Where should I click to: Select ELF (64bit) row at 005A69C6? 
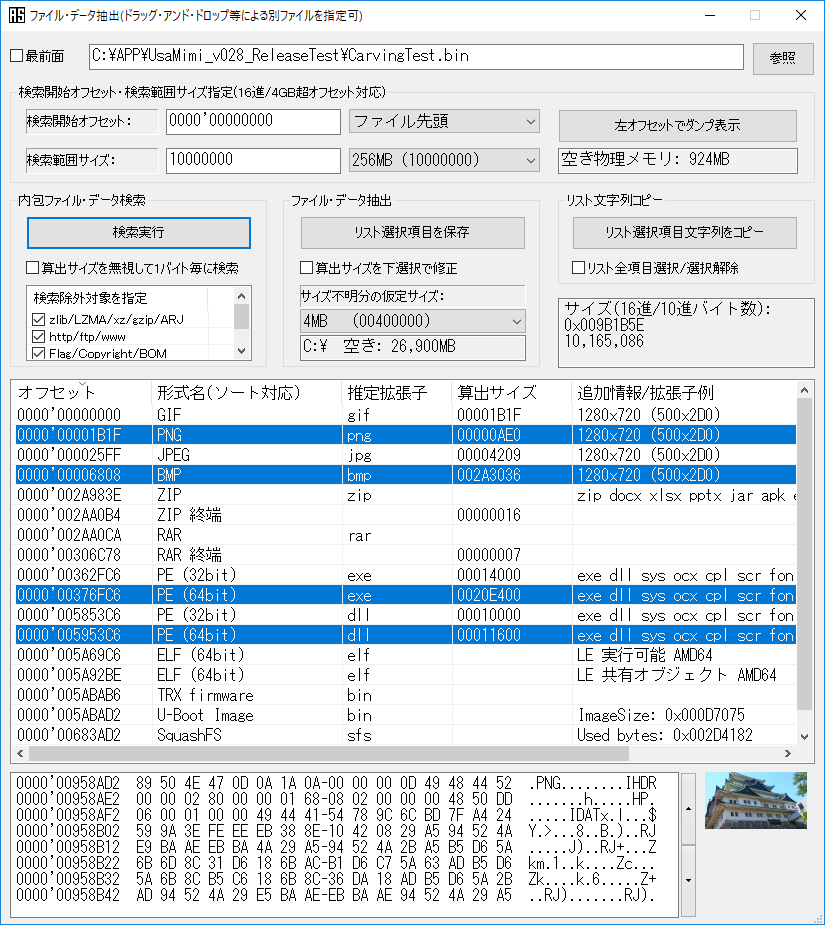(405, 655)
